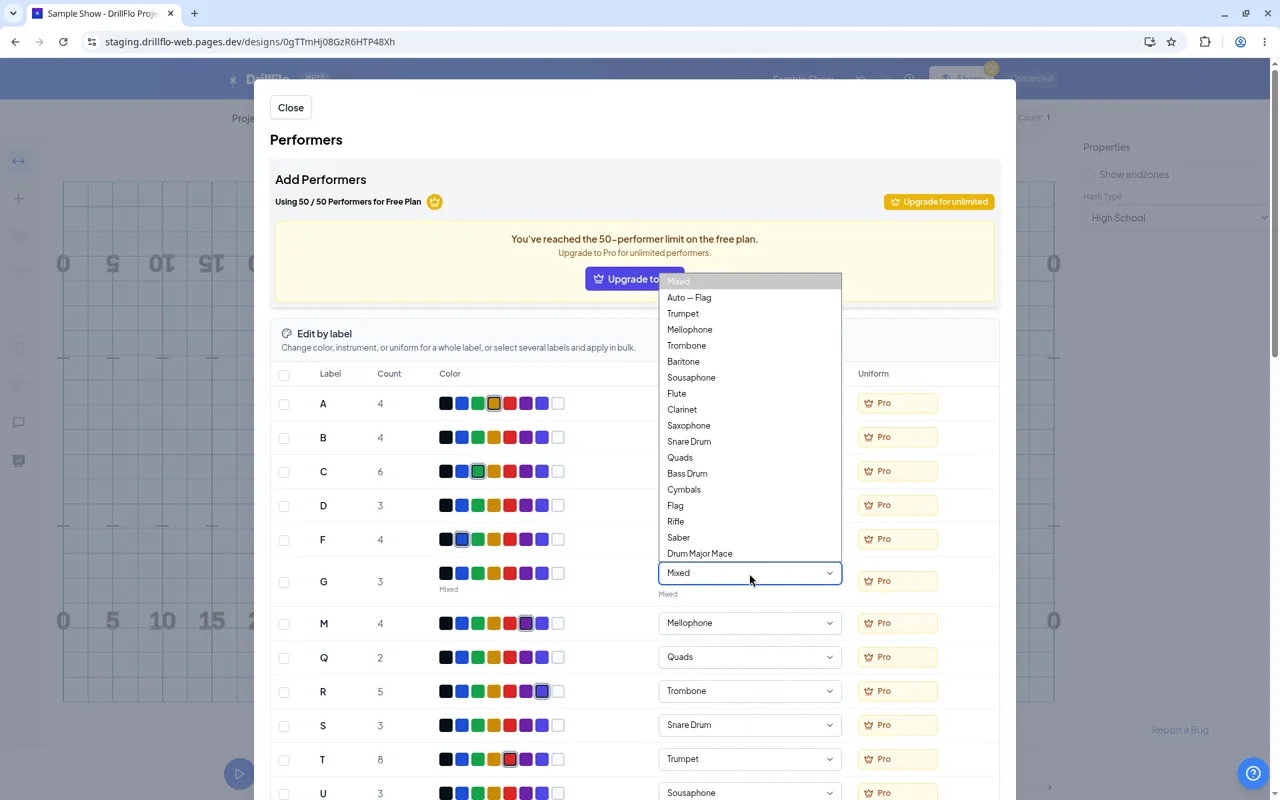This screenshot has height=800, width=1280.
Task: Open the browser extensions puzzle icon
Action: pyautogui.click(x=1205, y=42)
